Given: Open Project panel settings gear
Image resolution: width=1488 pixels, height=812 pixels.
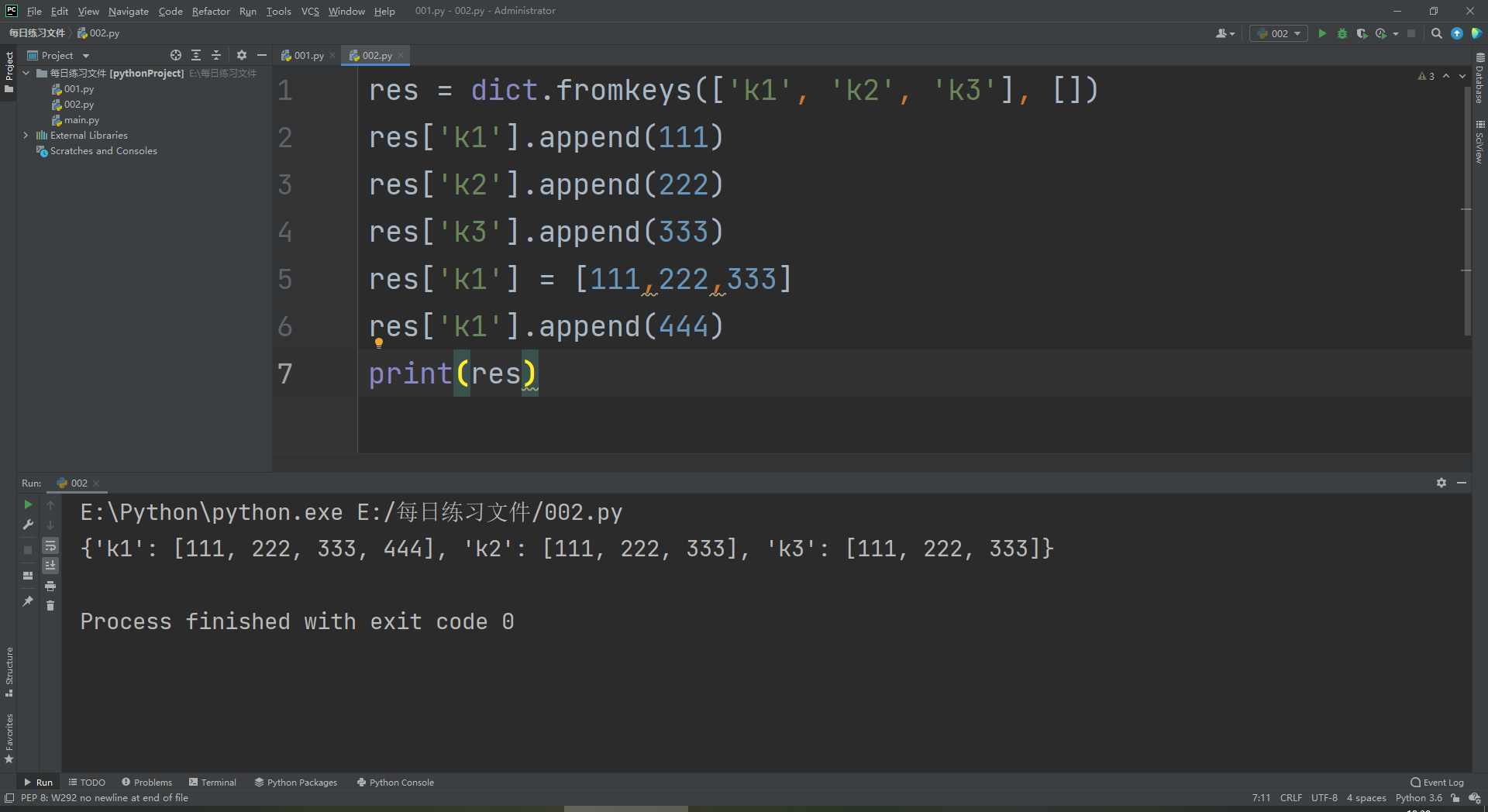Looking at the screenshot, I should [242, 55].
